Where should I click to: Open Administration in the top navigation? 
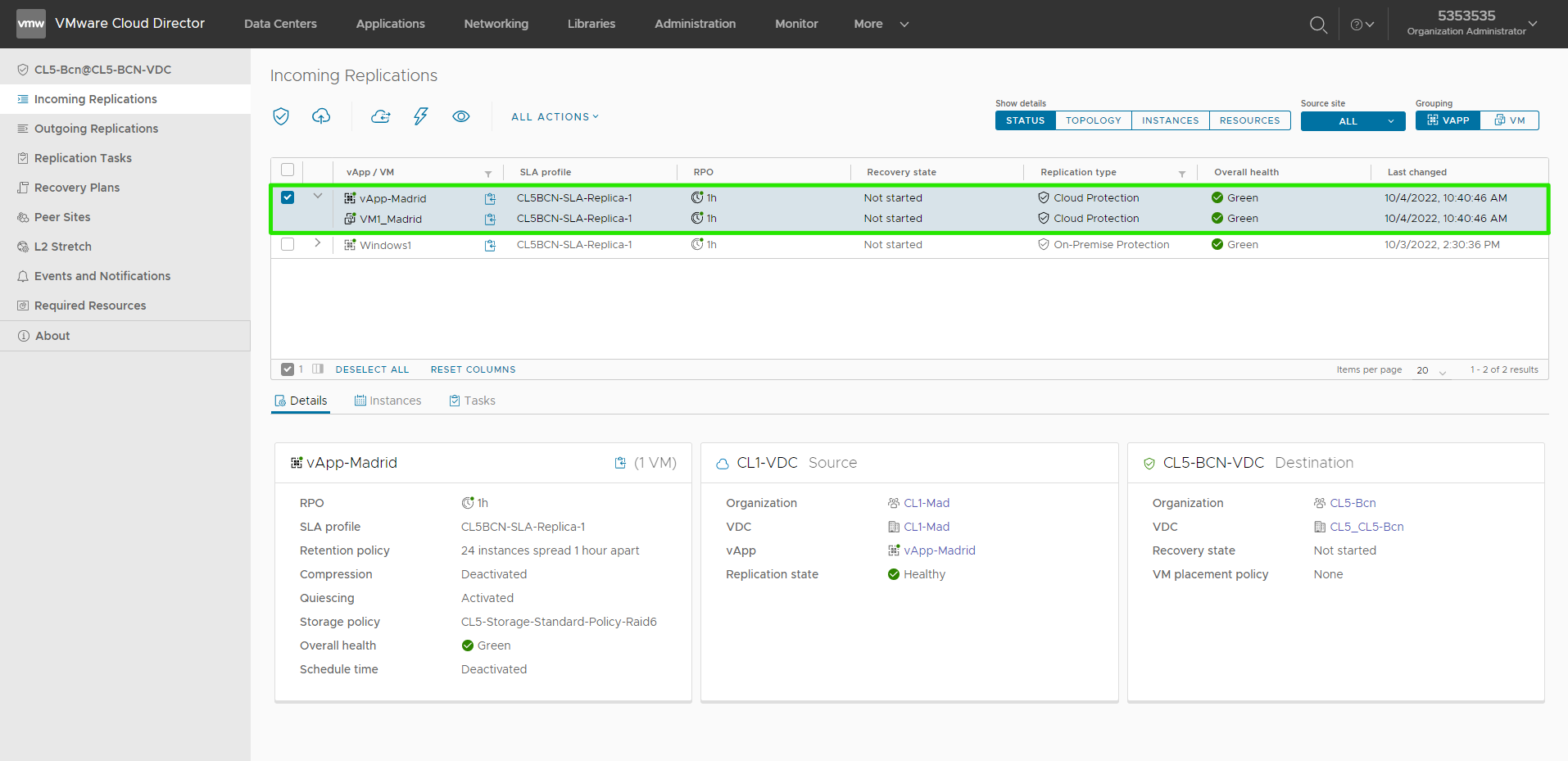(x=696, y=24)
